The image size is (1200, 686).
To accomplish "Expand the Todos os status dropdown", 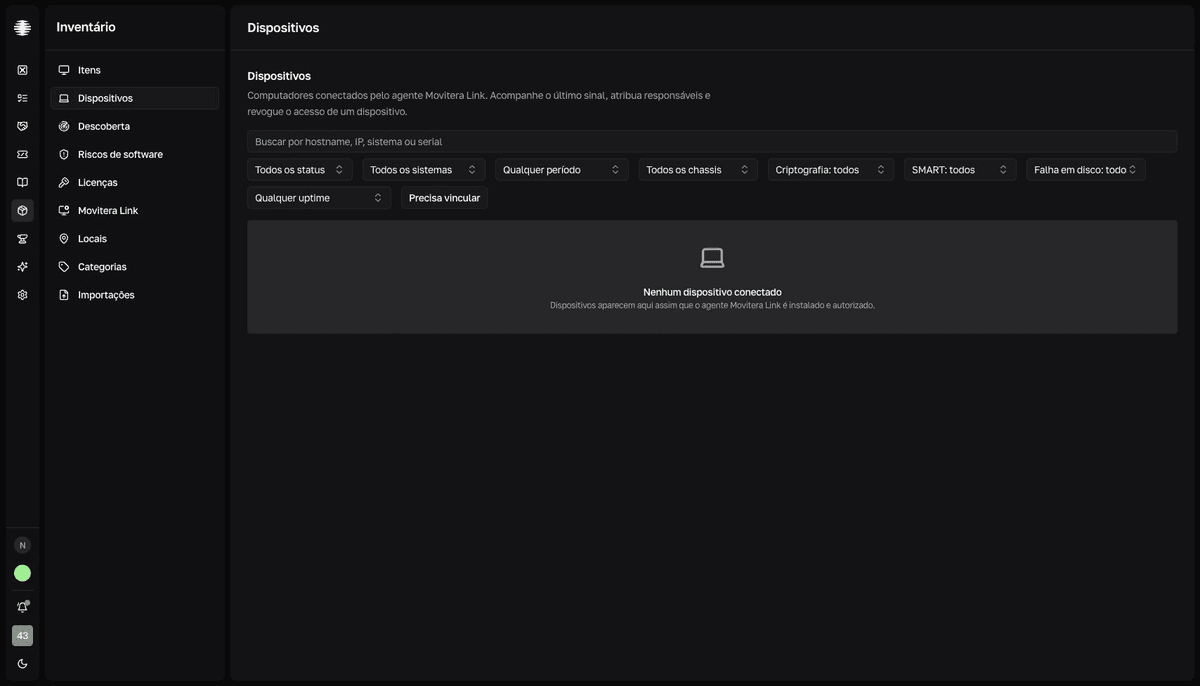I will (300, 170).
